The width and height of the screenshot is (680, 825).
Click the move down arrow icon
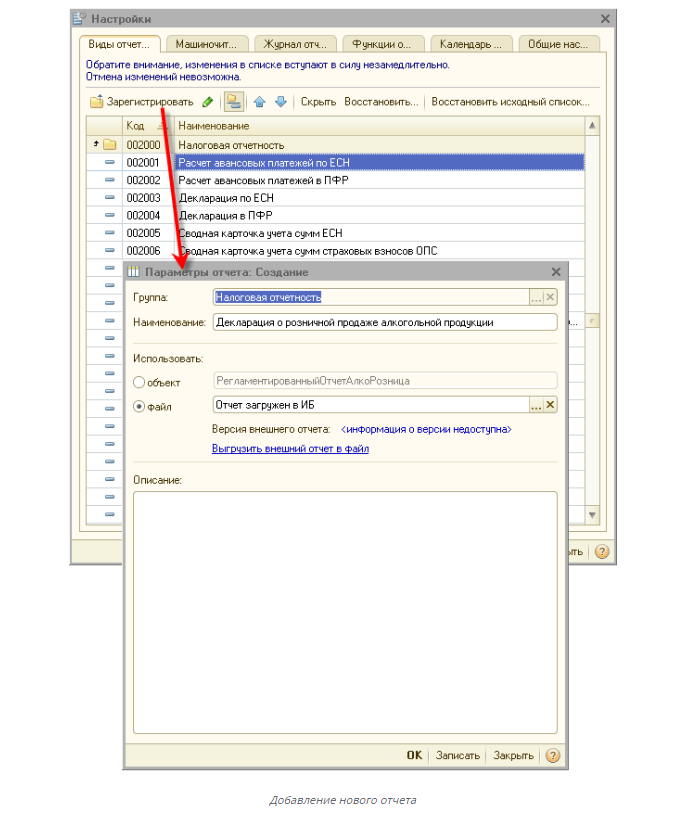point(281,102)
